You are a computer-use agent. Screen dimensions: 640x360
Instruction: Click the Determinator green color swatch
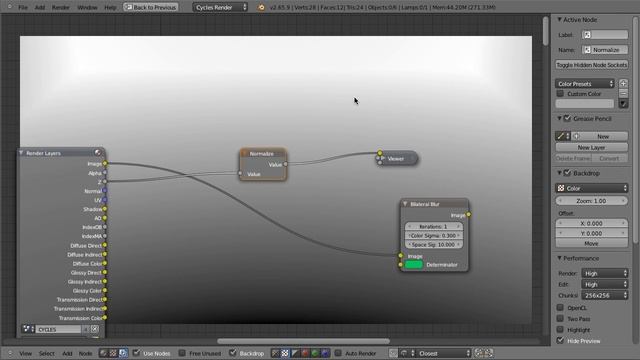tap(413, 264)
